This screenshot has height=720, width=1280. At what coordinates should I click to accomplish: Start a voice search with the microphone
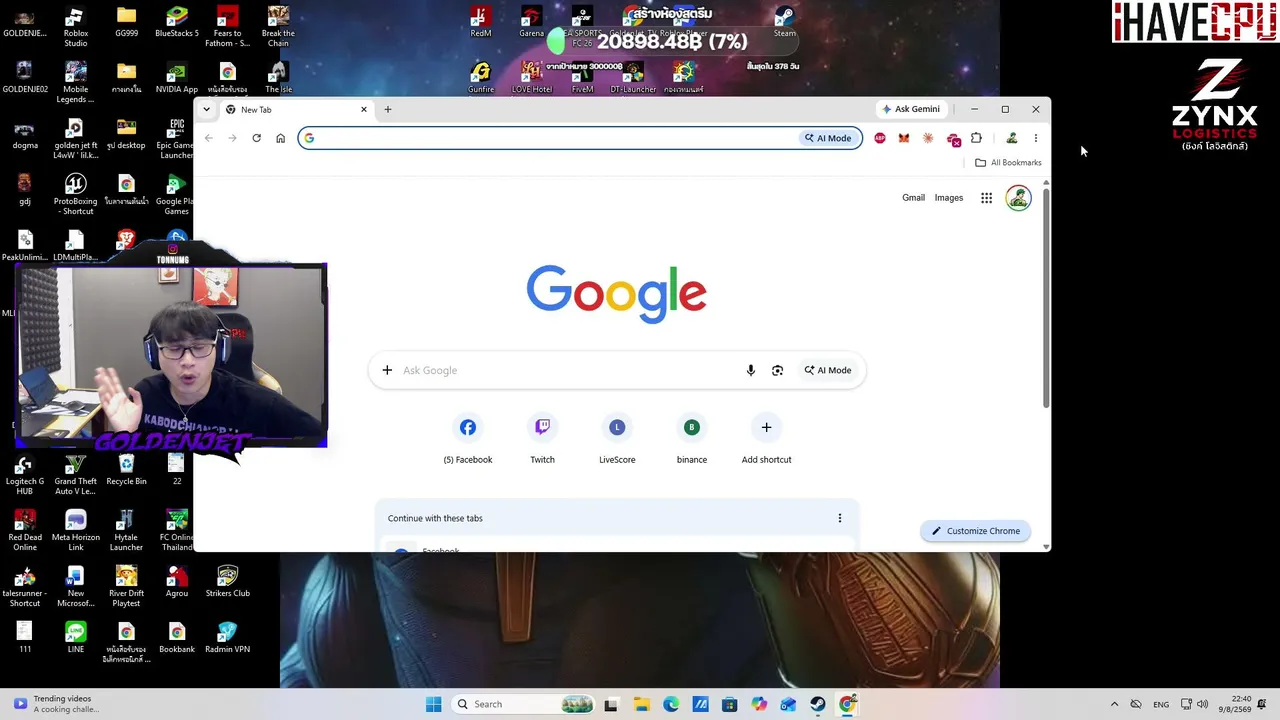[x=750, y=370]
